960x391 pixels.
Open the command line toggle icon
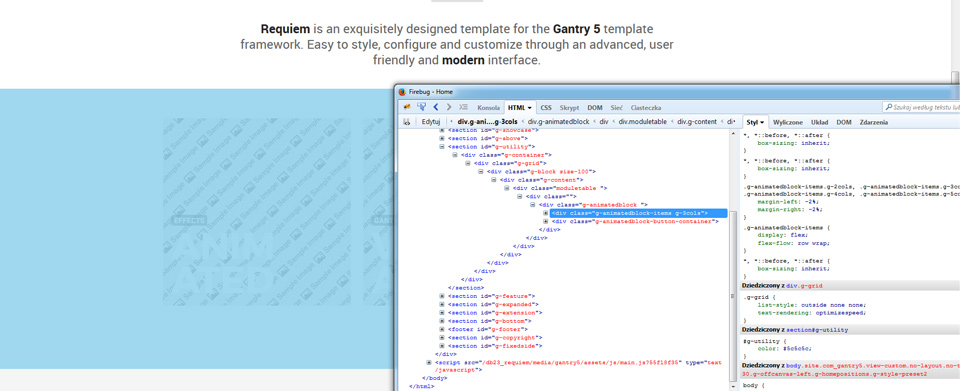point(463,107)
